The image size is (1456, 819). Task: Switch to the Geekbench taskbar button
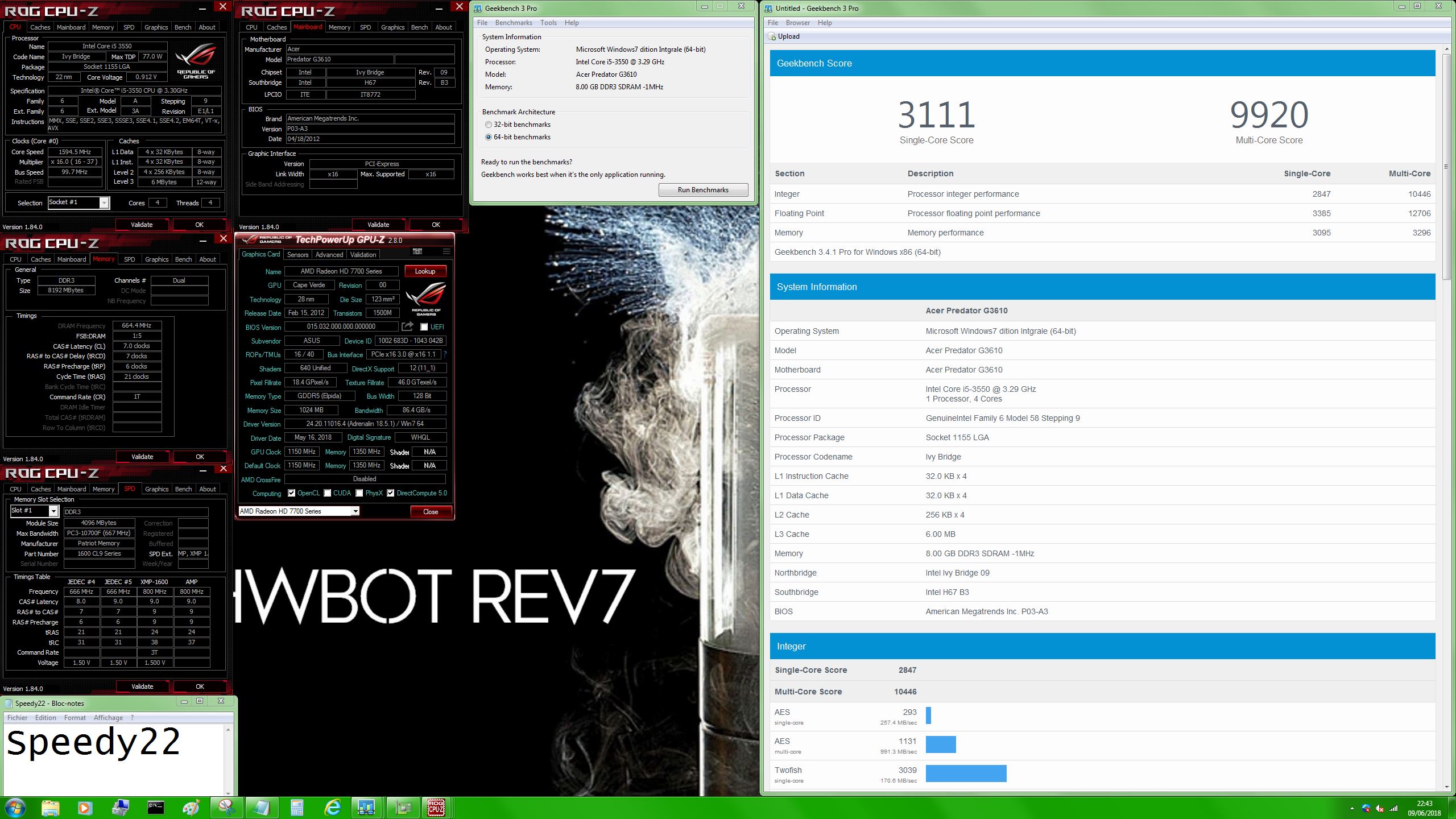tap(366, 808)
